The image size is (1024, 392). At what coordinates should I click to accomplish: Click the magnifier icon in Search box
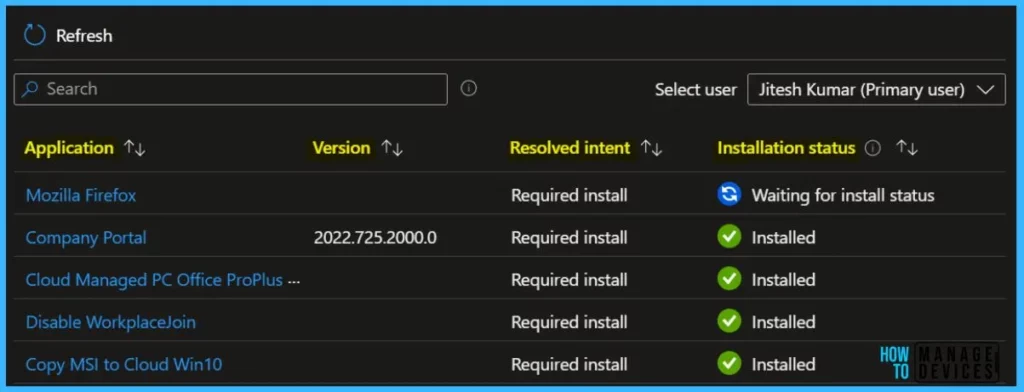[29, 89]
